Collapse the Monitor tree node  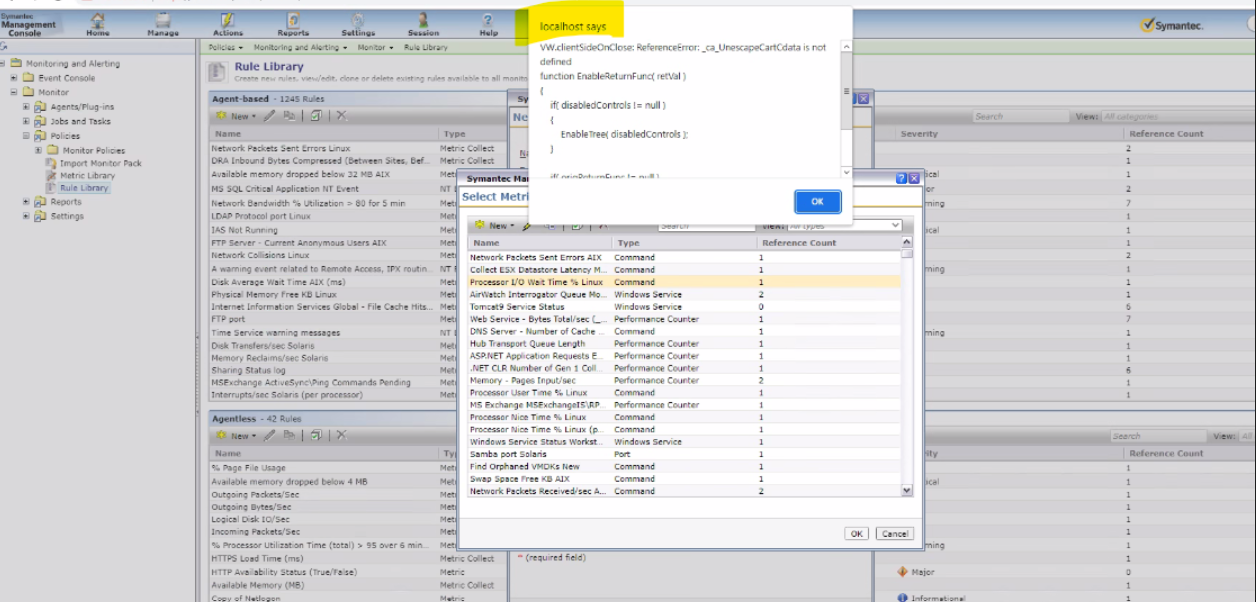coord(15,92)
